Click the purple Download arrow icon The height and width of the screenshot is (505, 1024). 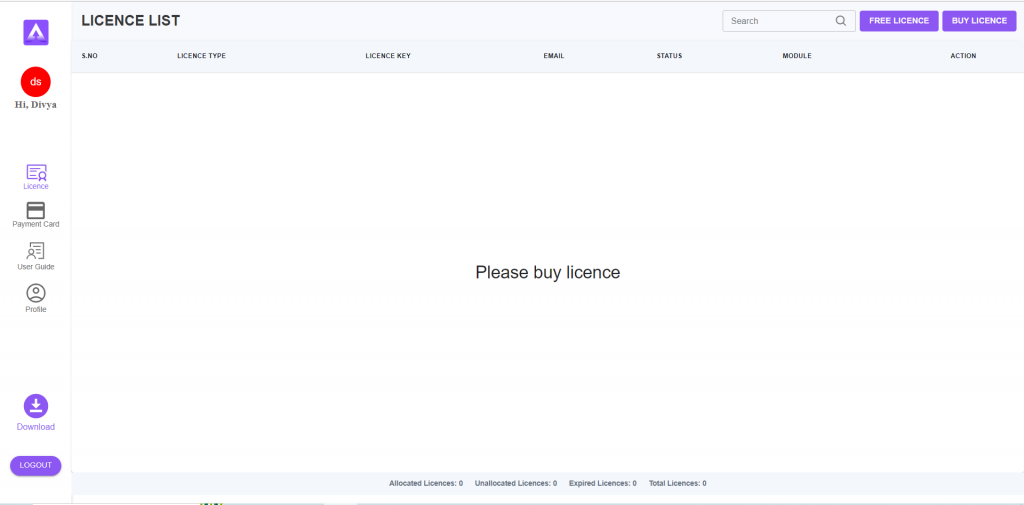tap(36, 406)
